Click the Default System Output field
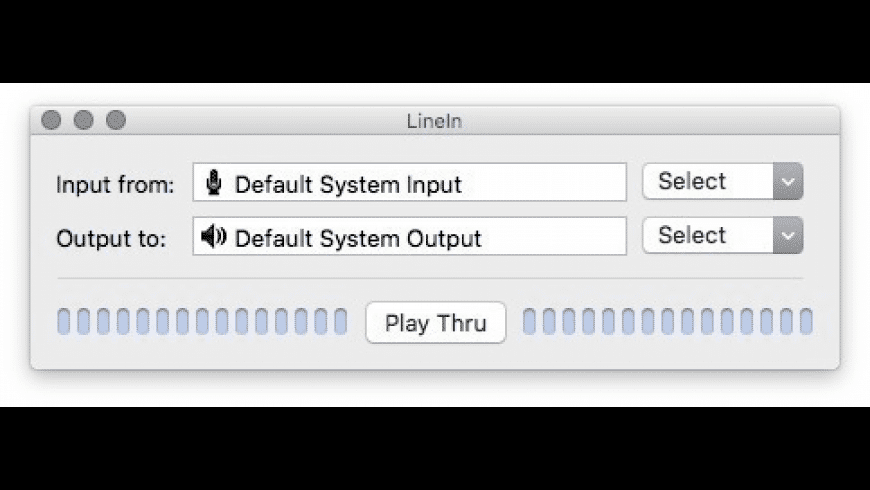Screen dimensions: 870x490 point(409,236)
